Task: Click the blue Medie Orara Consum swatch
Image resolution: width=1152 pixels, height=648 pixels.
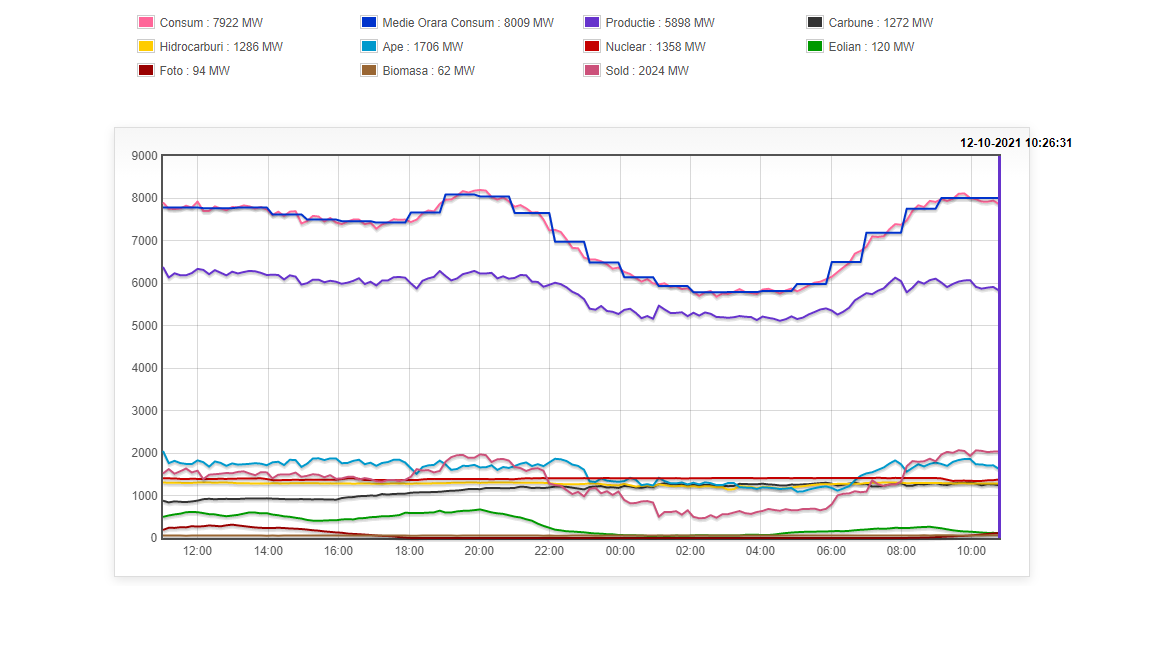Action: pos(368,23)
